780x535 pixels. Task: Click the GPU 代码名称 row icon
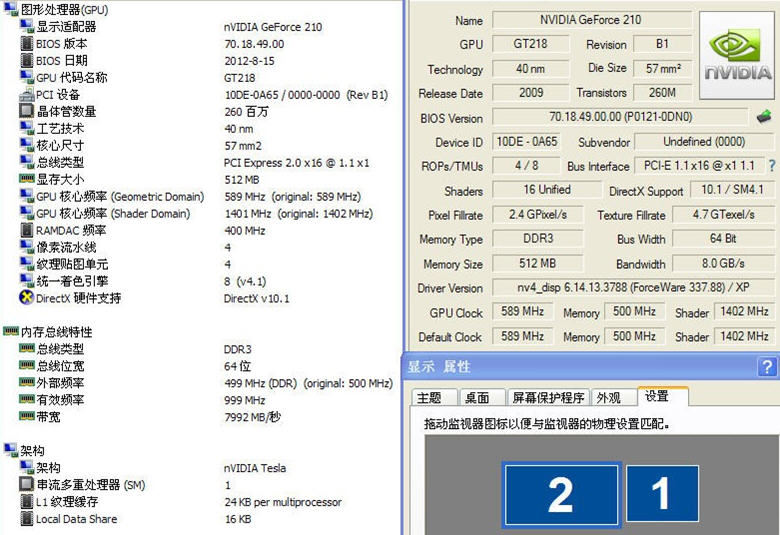tap(26, 77)
